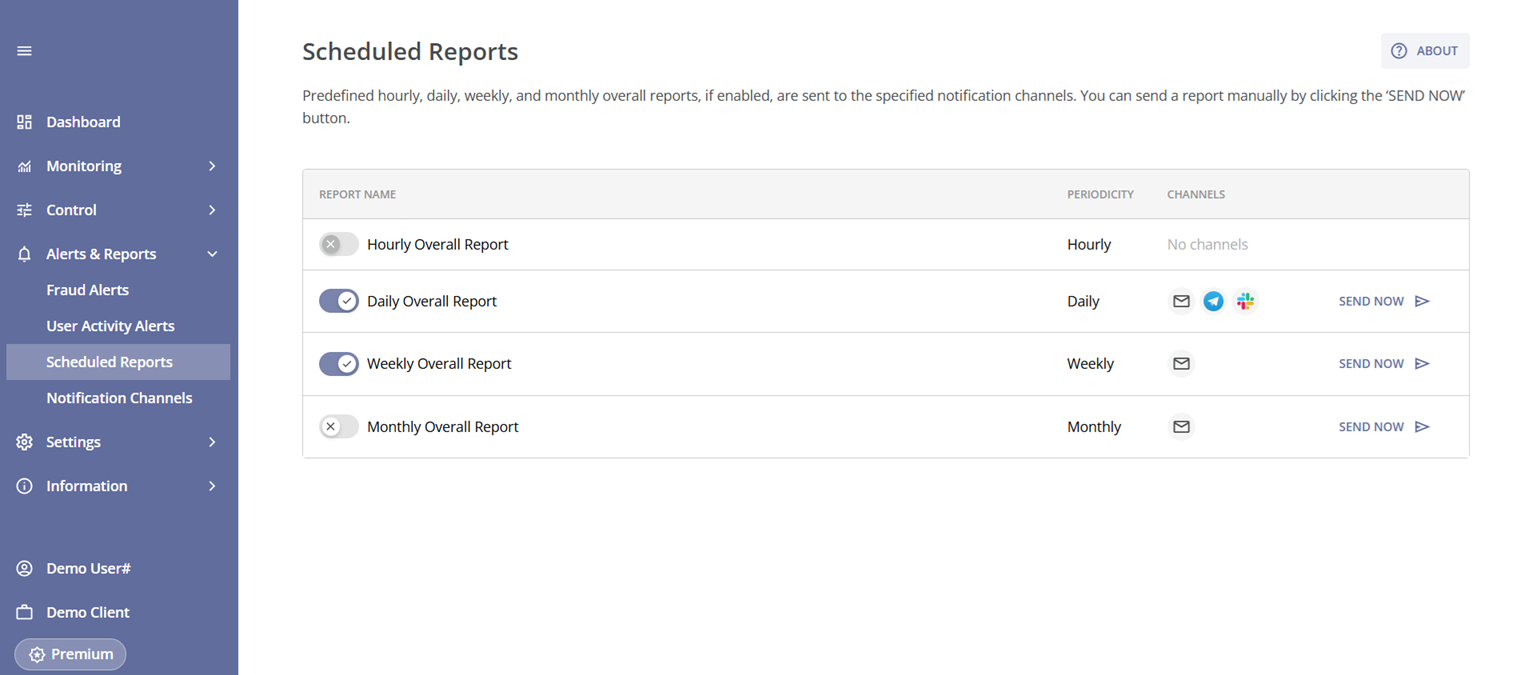Enable the Monthly Overall Report toggle
This screenshot has width=1519, height=675.
coord(338,426)
